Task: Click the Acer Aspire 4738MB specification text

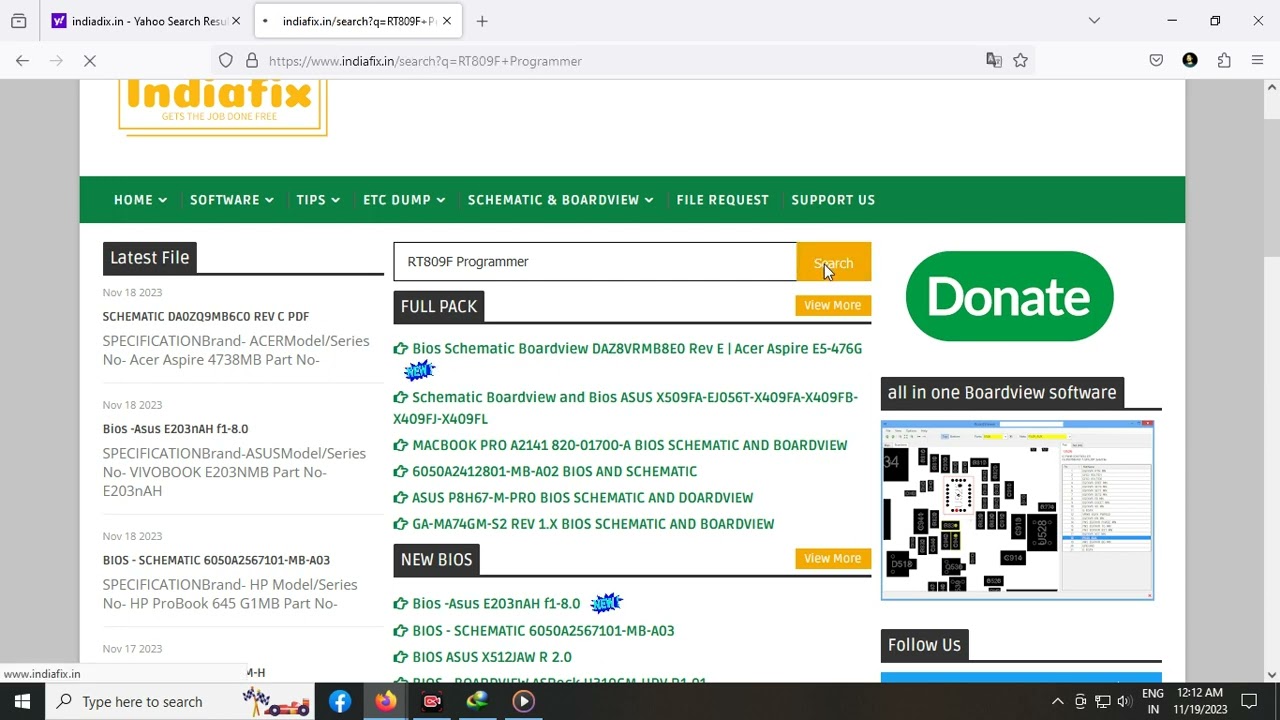Action: tap(236, 350)
